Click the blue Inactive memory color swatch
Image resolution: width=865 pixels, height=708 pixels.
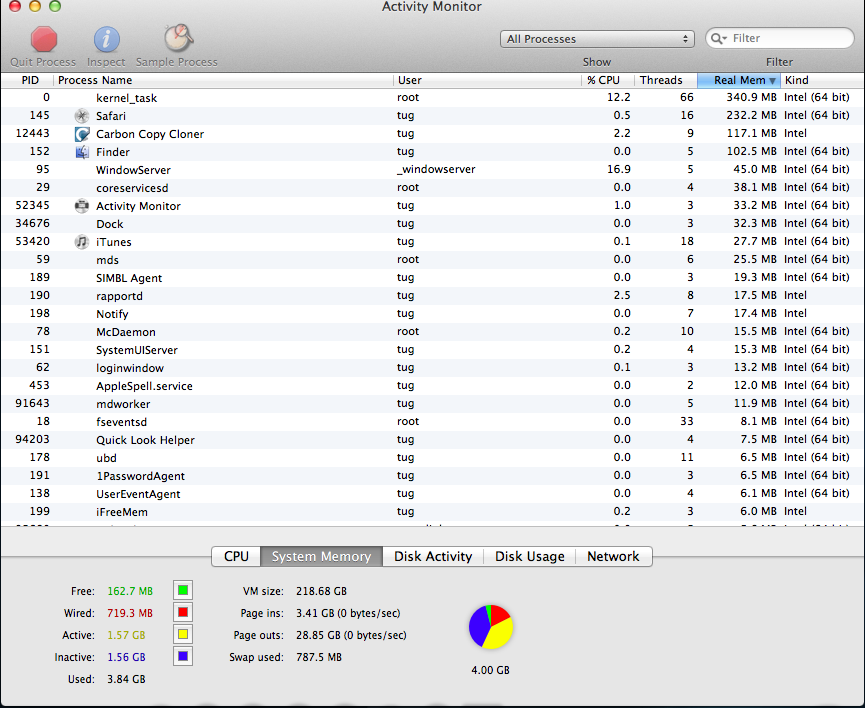183,657
